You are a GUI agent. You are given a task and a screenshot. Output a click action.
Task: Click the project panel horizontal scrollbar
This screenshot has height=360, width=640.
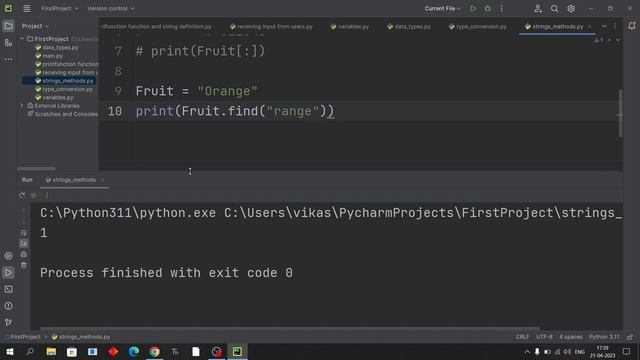coord(36,169)
